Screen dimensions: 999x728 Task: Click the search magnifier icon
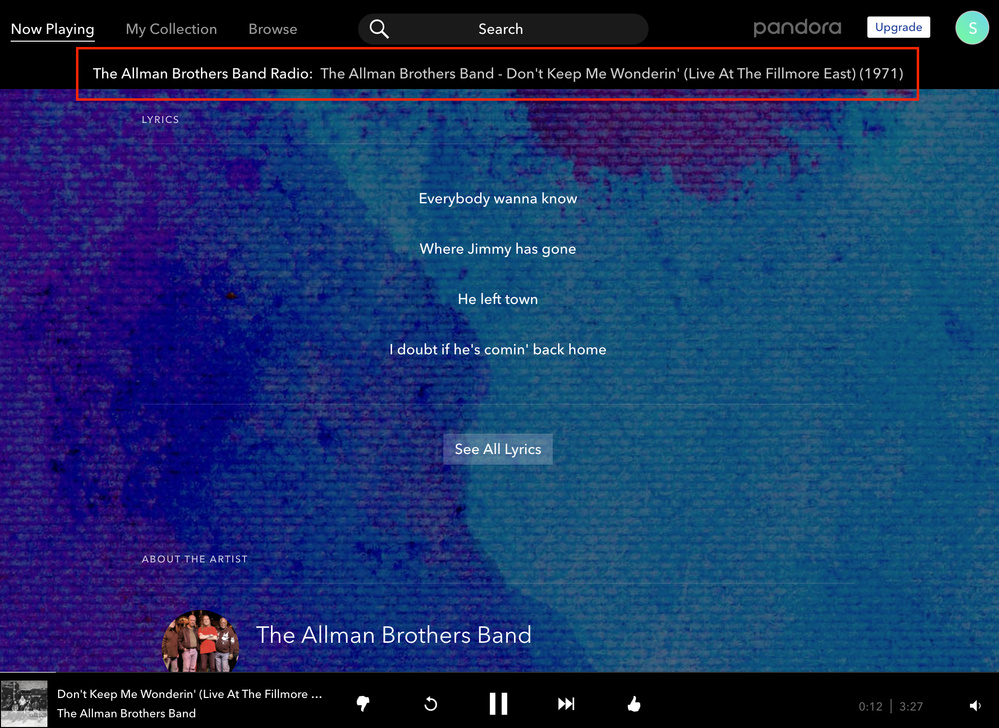[x=379, y=29]
